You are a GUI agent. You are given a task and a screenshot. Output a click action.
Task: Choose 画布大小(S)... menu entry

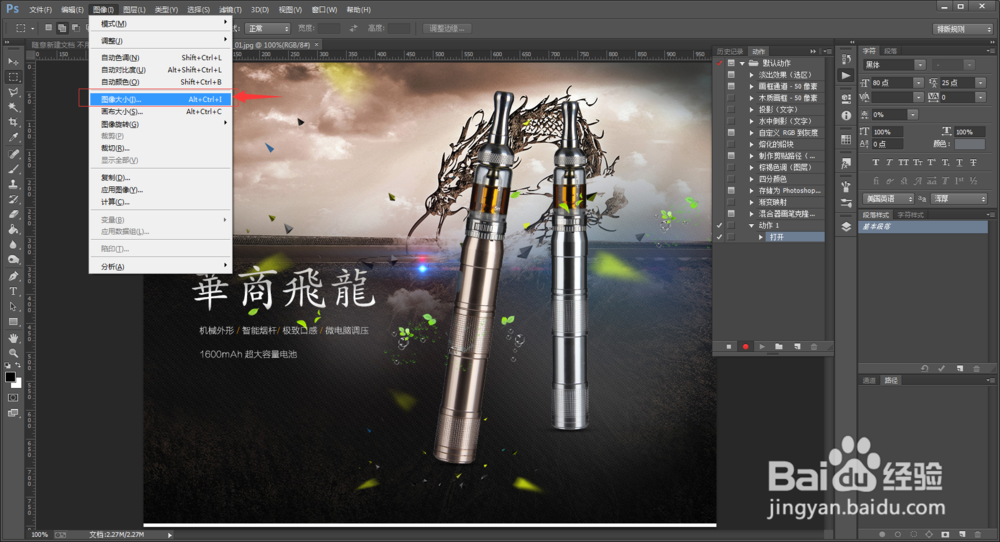click(x=160, y=112)
